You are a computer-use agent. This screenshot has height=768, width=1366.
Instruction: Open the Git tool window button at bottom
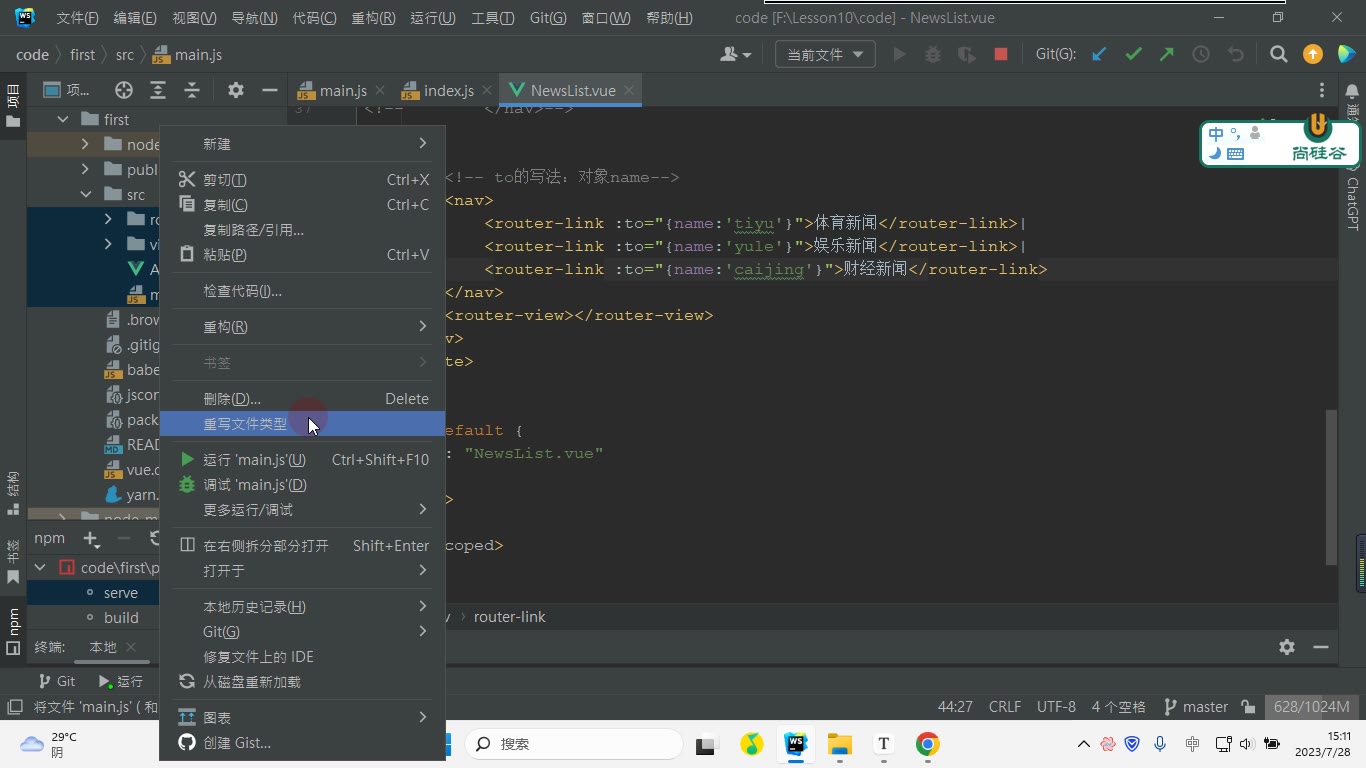pos(56,681)
